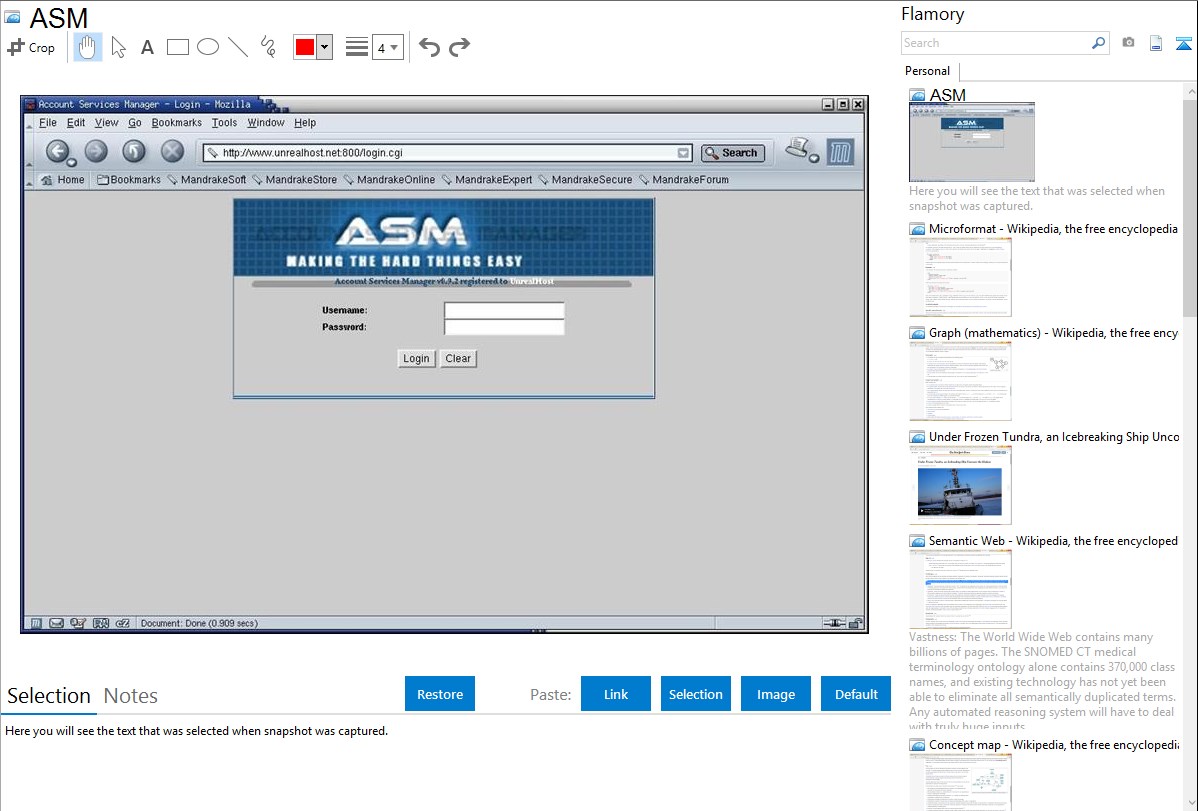Image resolution: width=1198 pixels, height=811 pixels.
Task: Select the arrow pointer tool
Action: [x=118, y=47]
